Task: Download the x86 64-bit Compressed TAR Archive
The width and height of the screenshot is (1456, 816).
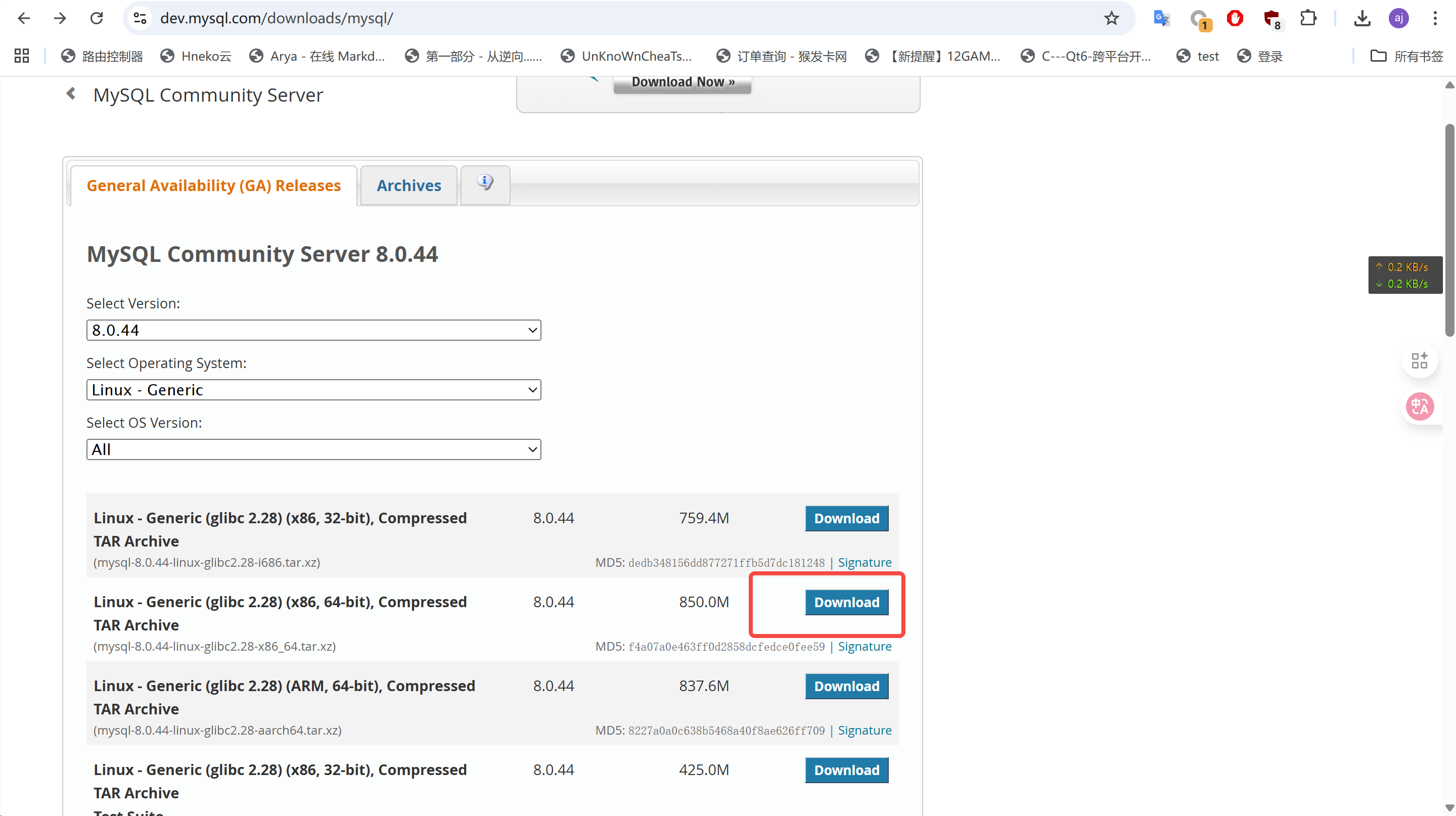Action: (846, 602)
